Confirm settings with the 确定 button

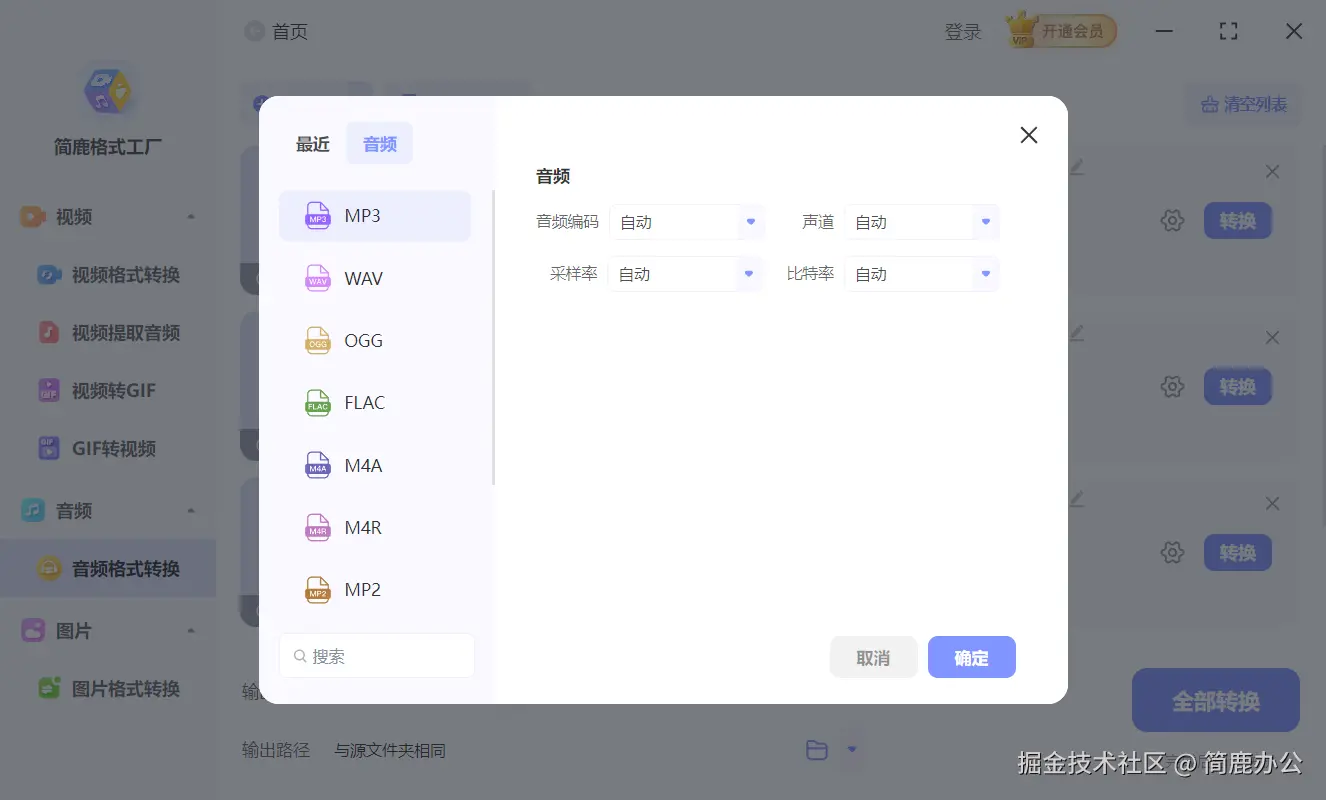point(971,657)
